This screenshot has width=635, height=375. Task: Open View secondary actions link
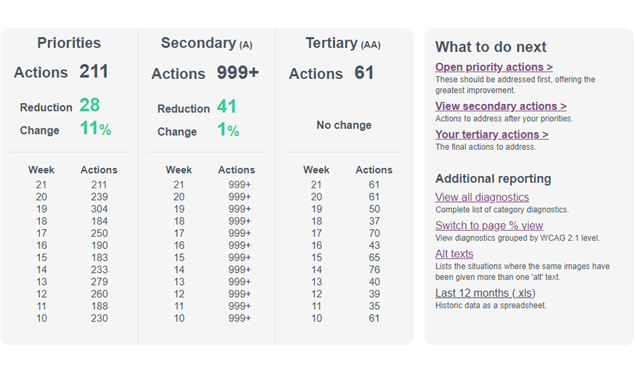(501, 106)
